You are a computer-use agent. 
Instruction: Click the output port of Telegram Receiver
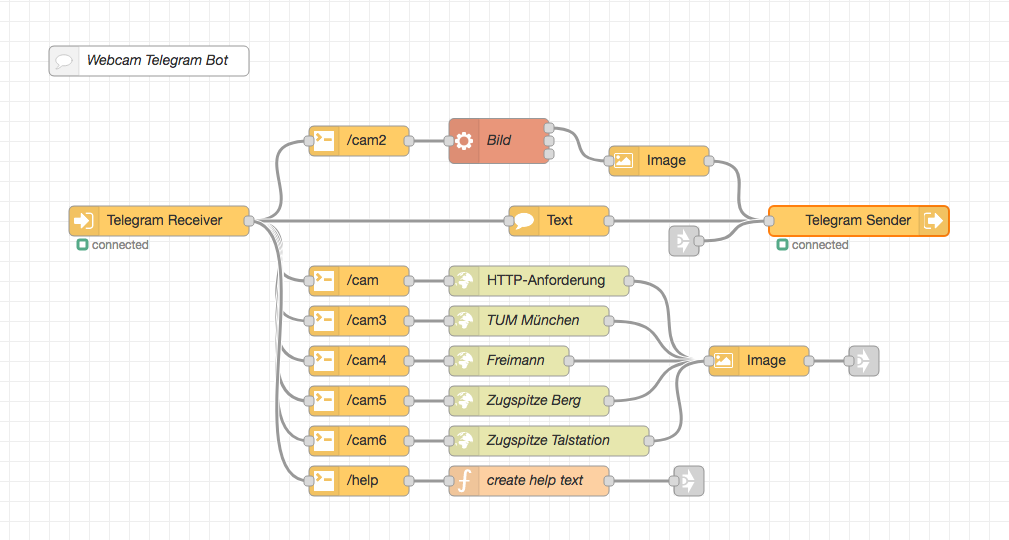(250, 221)
